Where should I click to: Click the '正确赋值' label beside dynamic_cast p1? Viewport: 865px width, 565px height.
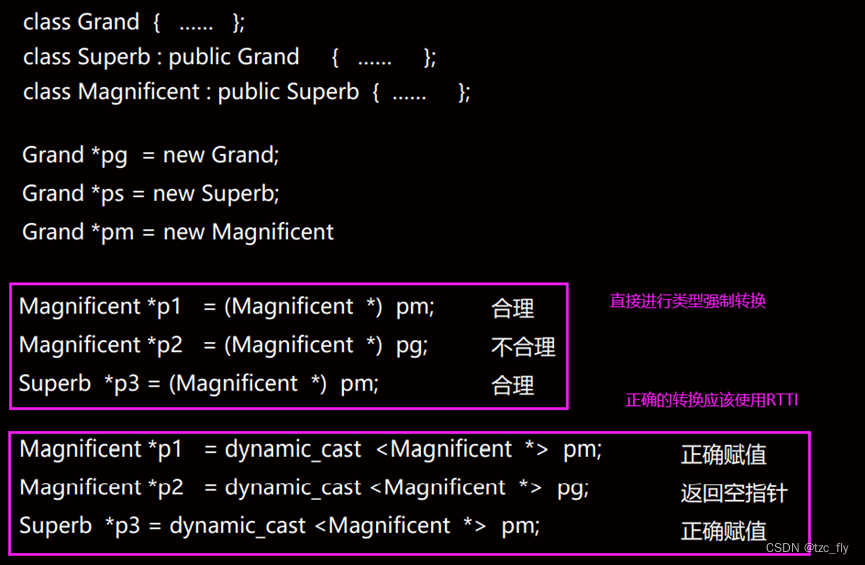723,455
